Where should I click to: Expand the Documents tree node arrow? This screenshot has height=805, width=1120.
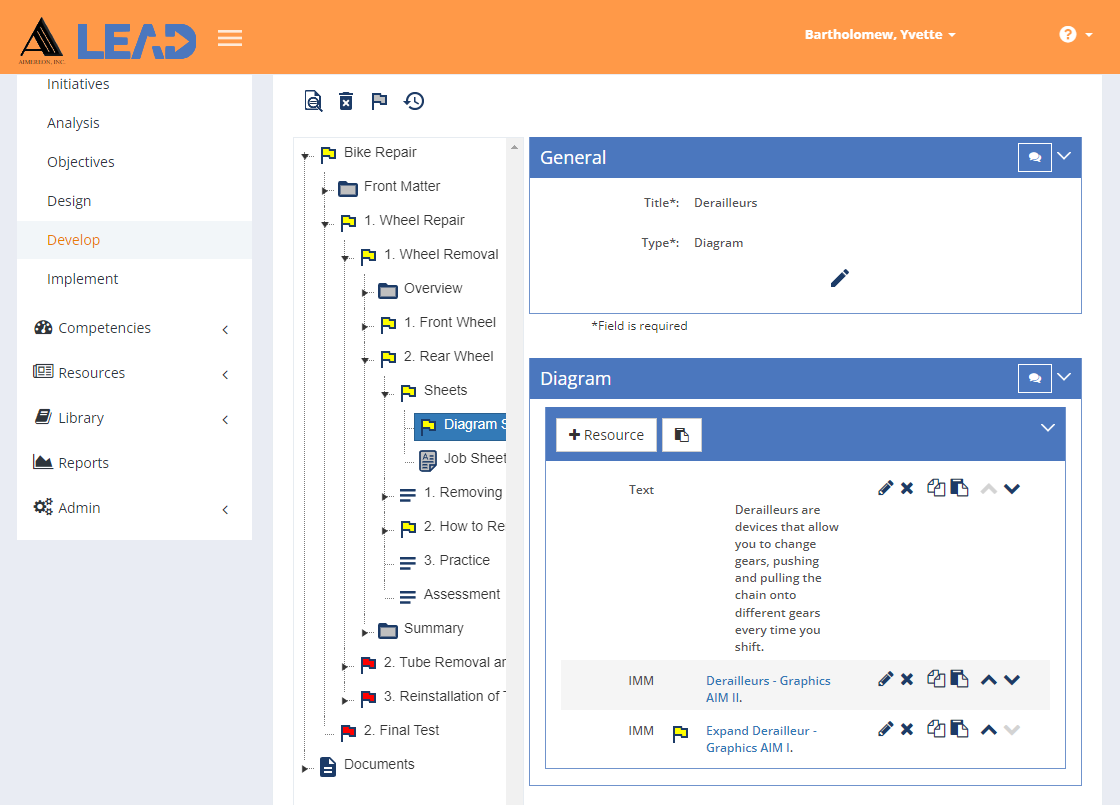[x=304, y=769]
